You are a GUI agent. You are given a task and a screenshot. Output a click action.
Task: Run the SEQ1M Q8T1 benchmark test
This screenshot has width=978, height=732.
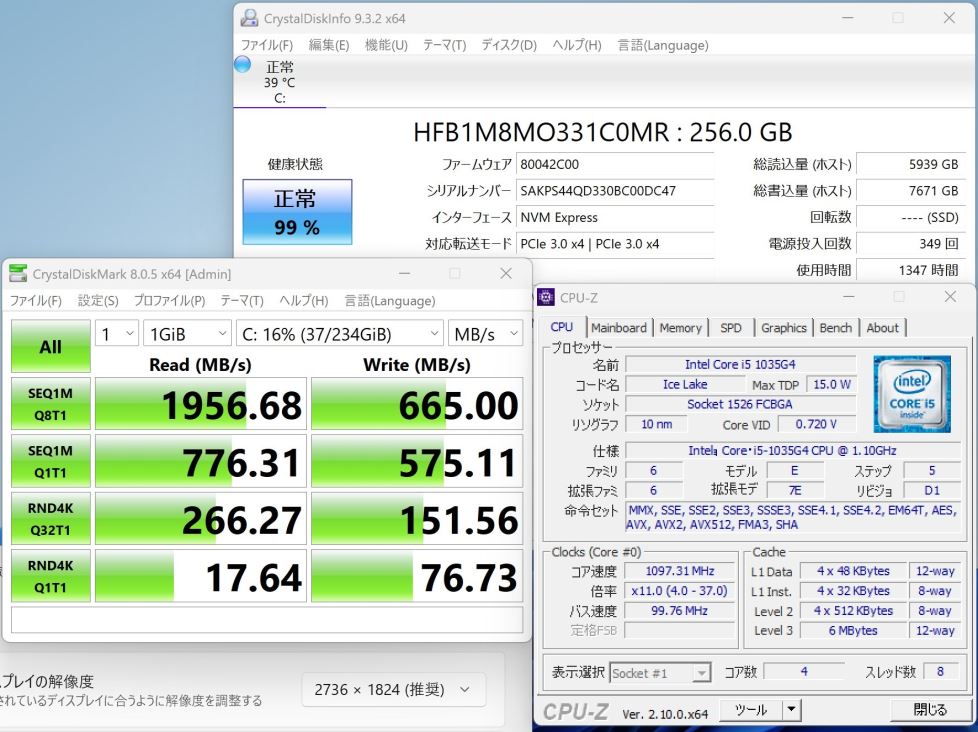point(51,404)
